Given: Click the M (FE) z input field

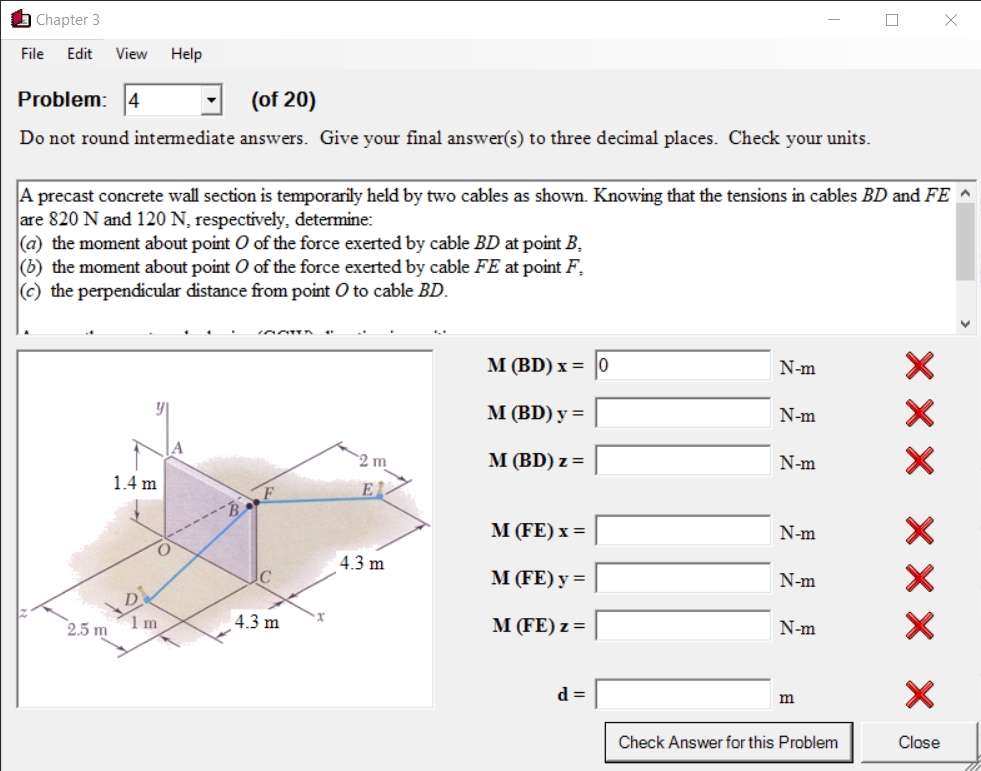Looking at the screenshot, I should pos(683,625).
